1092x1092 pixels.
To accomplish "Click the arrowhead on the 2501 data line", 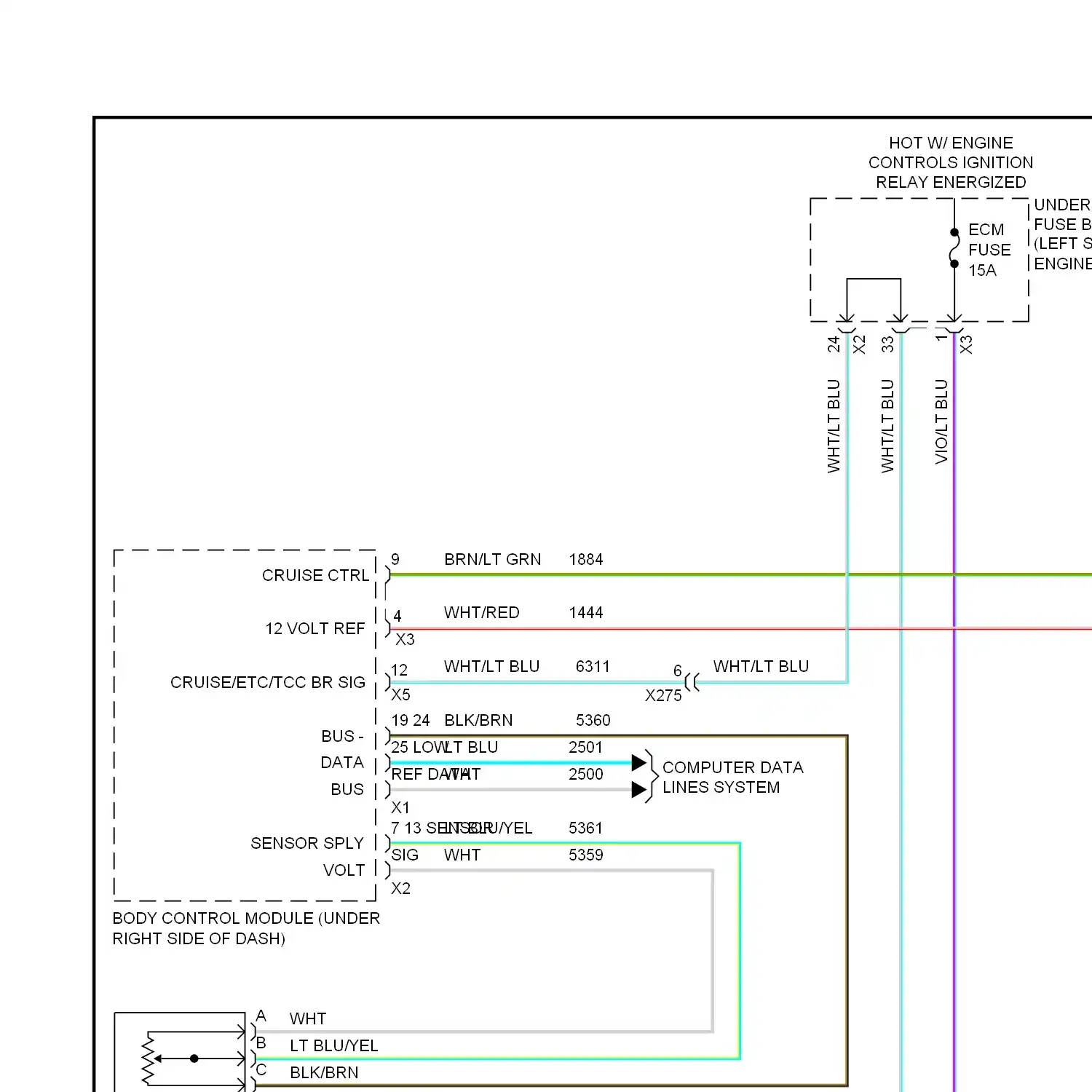I will 639,762.
